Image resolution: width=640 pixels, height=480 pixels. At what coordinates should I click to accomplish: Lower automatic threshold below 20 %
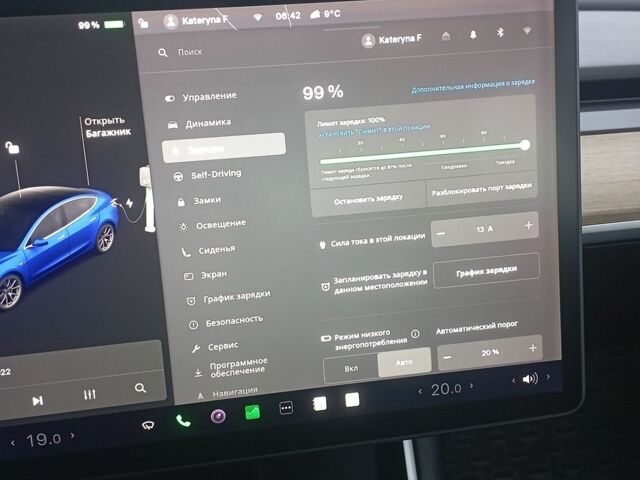pos(447,357)
